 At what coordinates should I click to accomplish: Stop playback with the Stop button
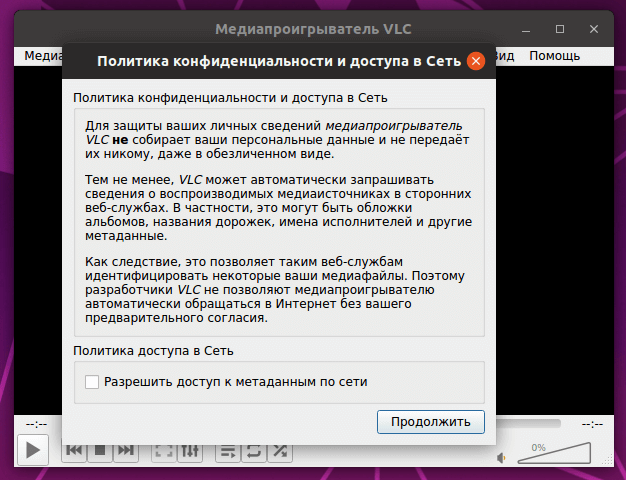point(100,450)
